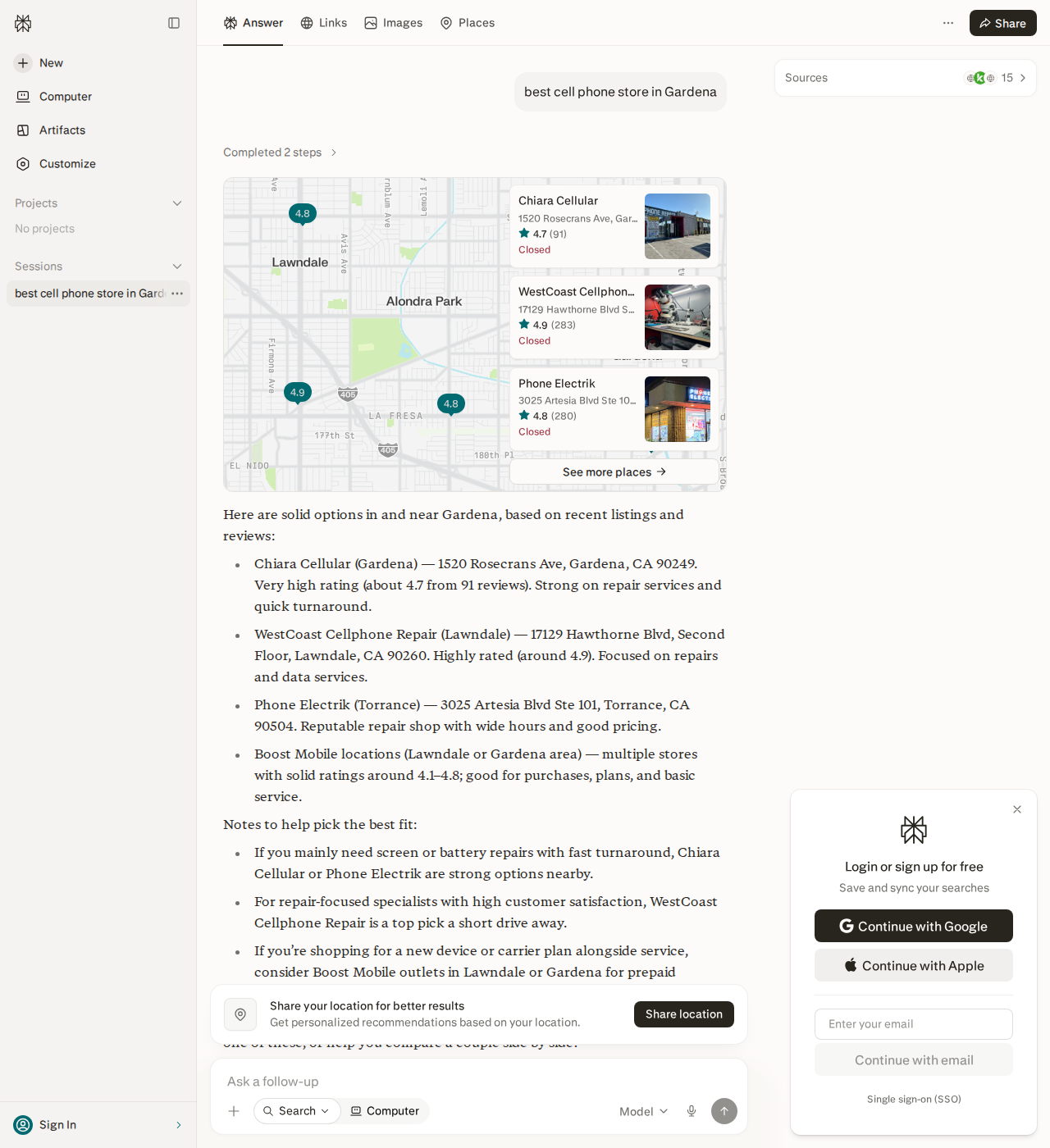Open the Phone Electrik storefront thumbnail
The image size is (1050, 1148).
coord(678,409)
